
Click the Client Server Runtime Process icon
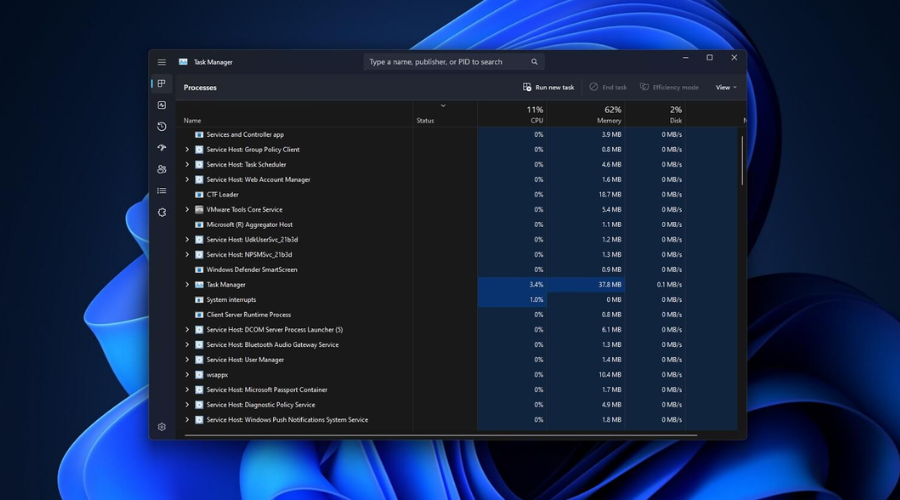(x=199, y=315)
